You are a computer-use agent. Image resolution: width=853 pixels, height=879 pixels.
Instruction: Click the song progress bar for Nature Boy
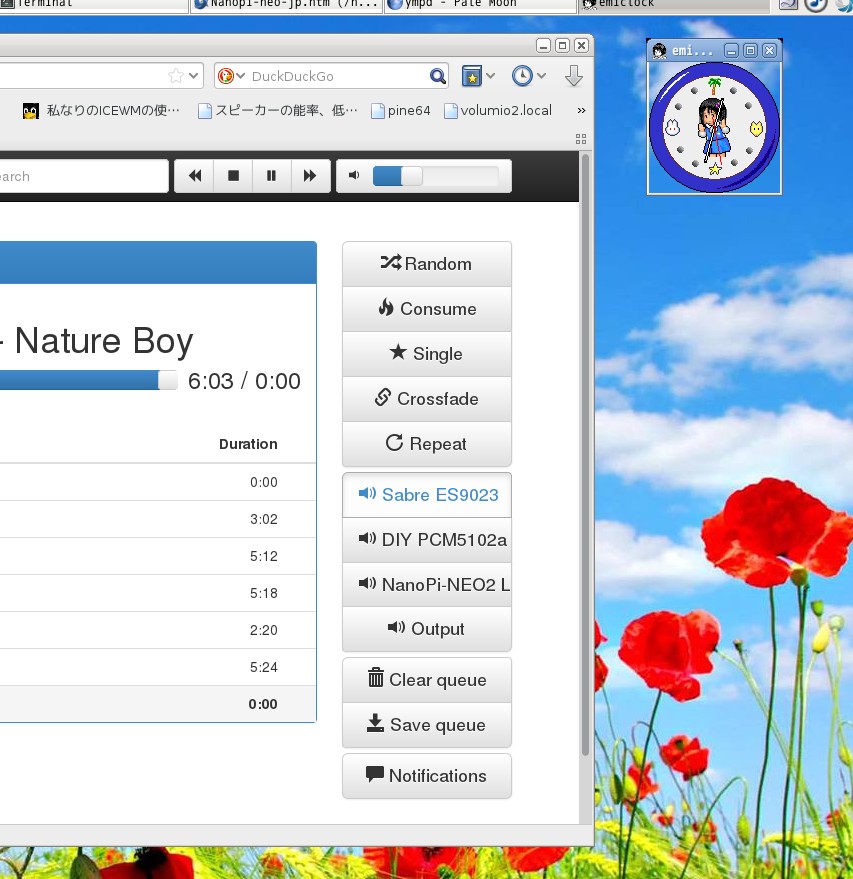click(80, 380)
